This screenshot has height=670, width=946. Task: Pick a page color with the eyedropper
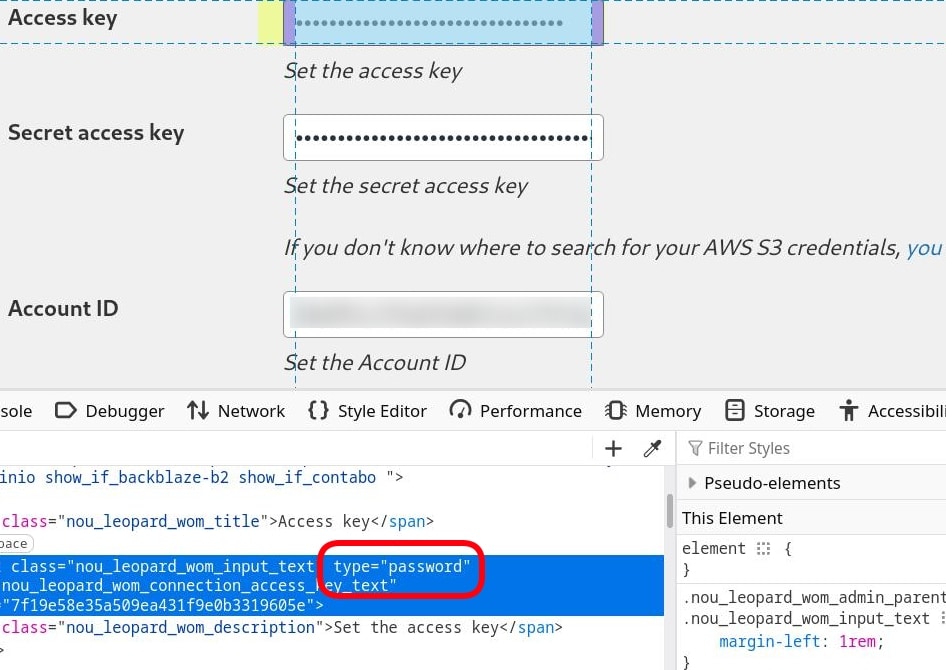point(652,449)
